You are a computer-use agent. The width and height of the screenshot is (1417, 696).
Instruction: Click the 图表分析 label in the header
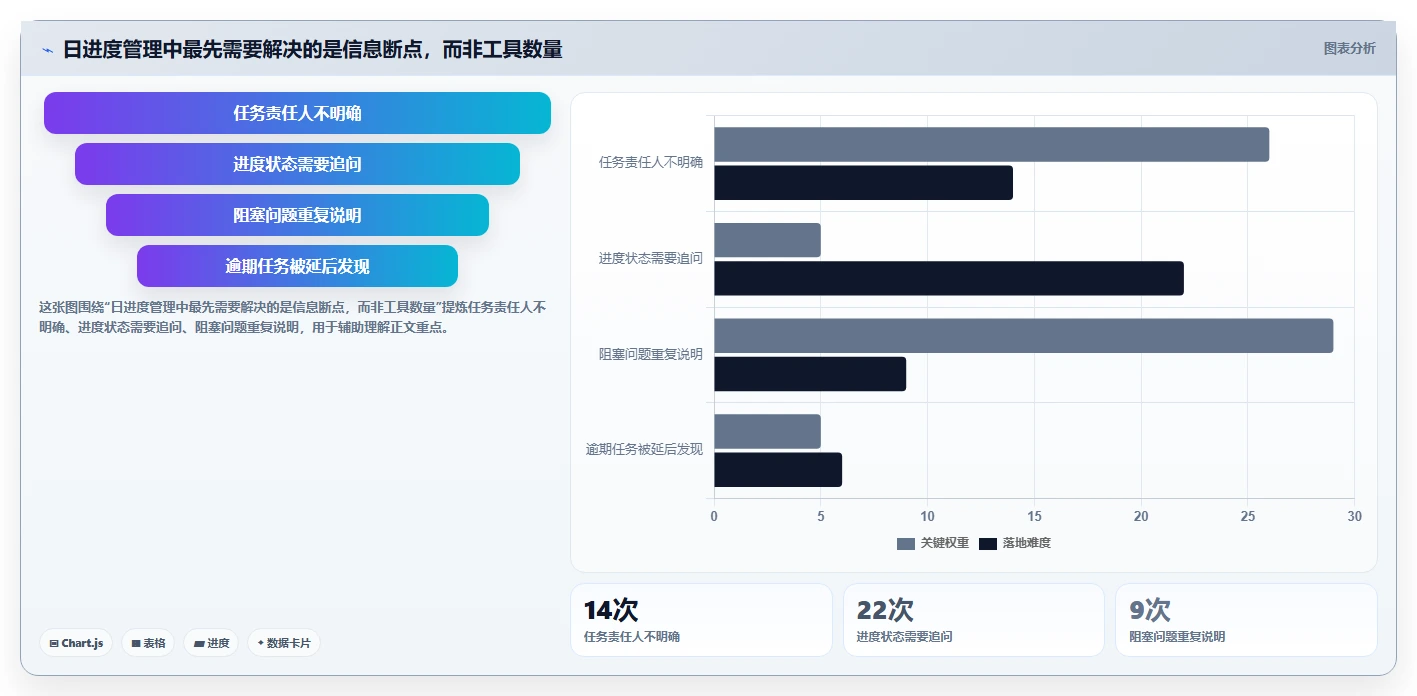(1349, 48)
